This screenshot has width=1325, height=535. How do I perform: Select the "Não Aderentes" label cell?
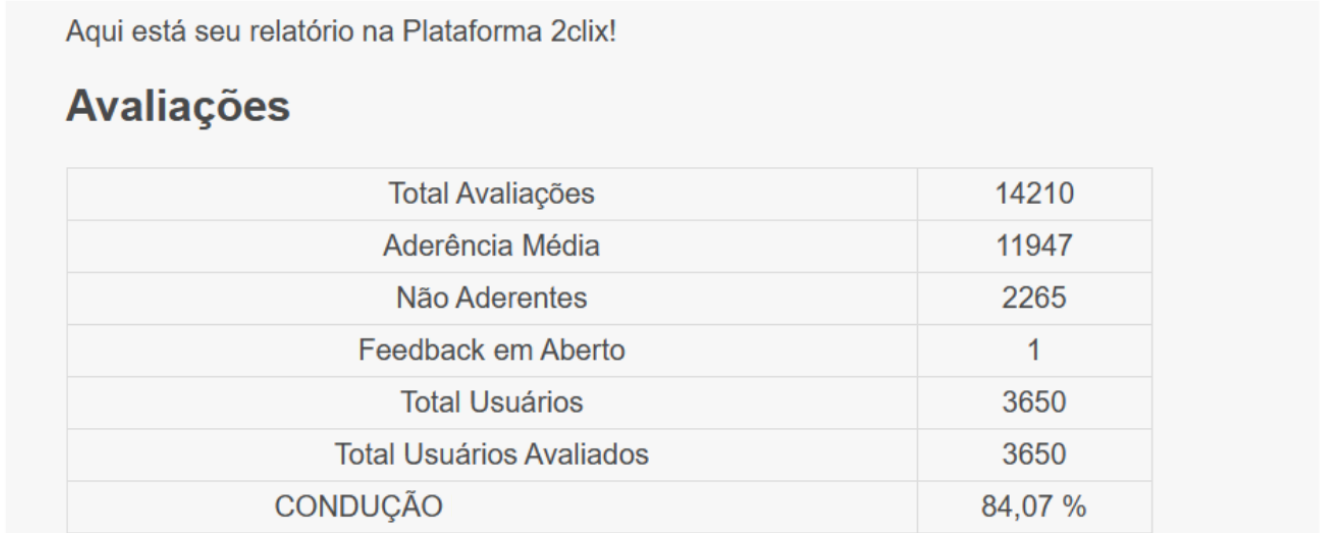coord(492,298)
